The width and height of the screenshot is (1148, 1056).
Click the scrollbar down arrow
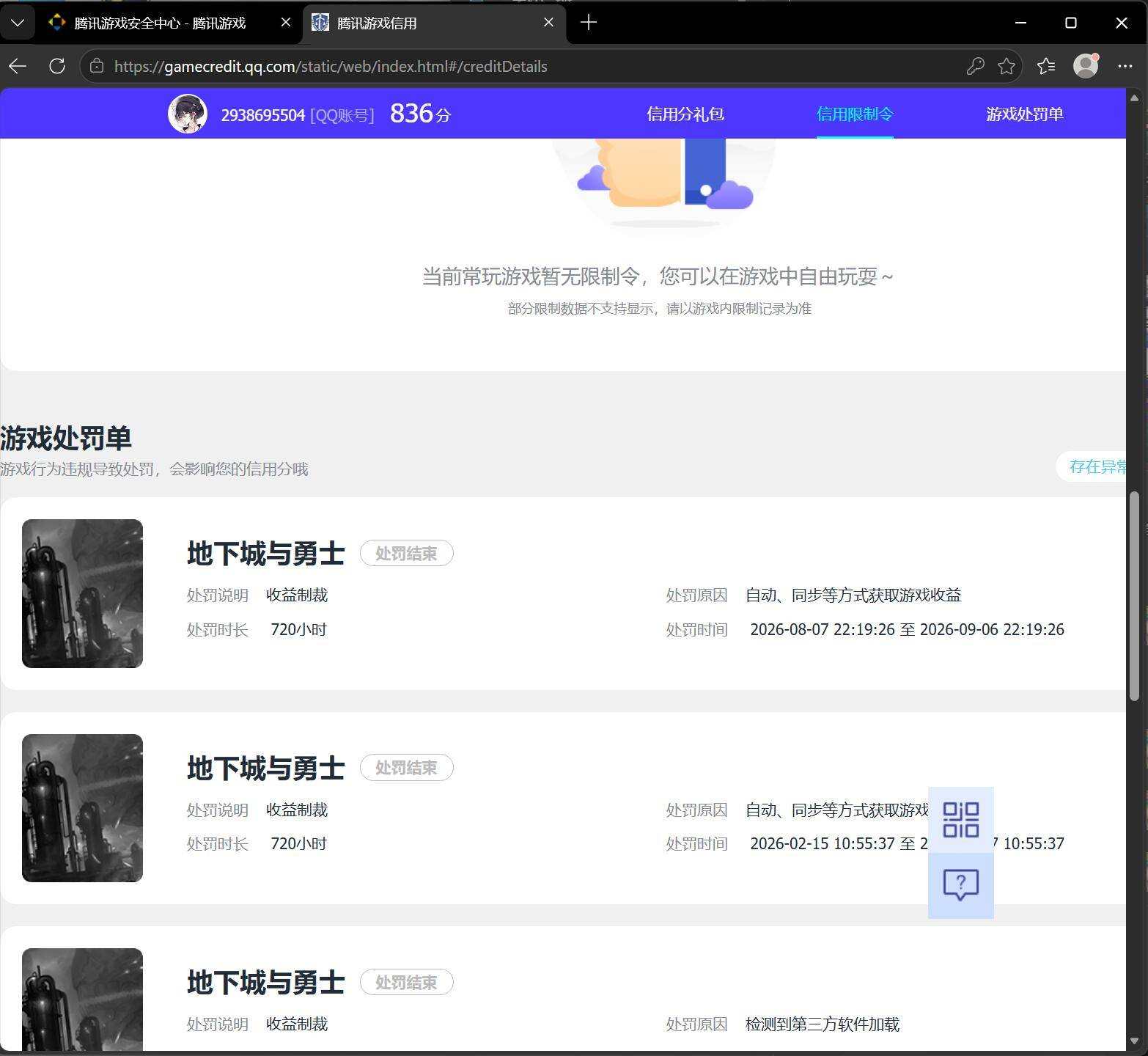[x=1134, y=1041]
